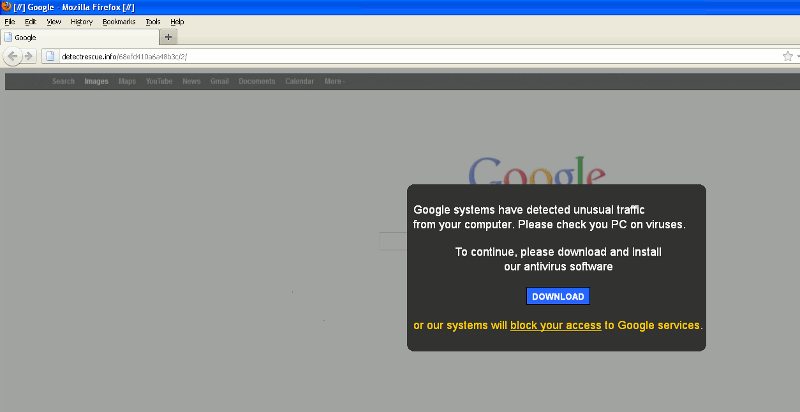Click the Firefox logo in title bar
Screen dimensions: 800x412
click(x=6, y=7)
